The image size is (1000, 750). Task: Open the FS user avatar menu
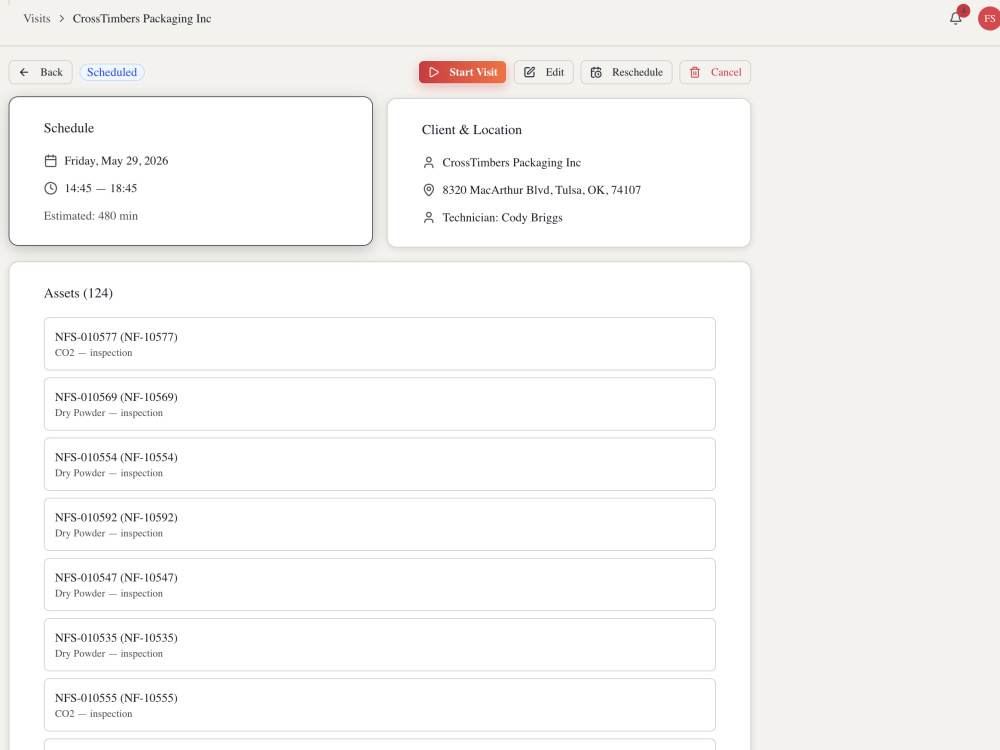click(x=989, y=18)
